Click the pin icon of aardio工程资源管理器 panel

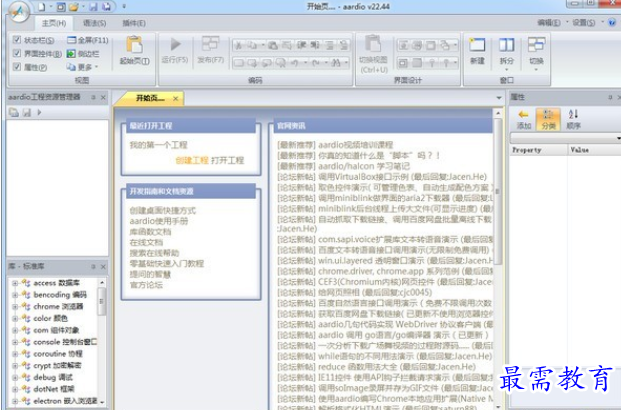click(93, 97)
